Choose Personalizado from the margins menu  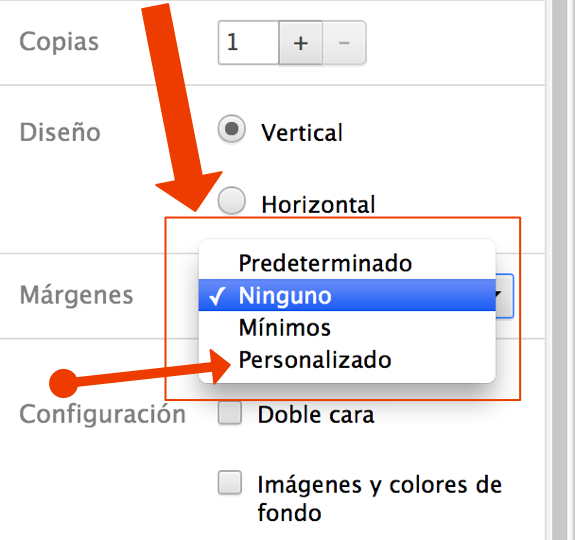347,360
